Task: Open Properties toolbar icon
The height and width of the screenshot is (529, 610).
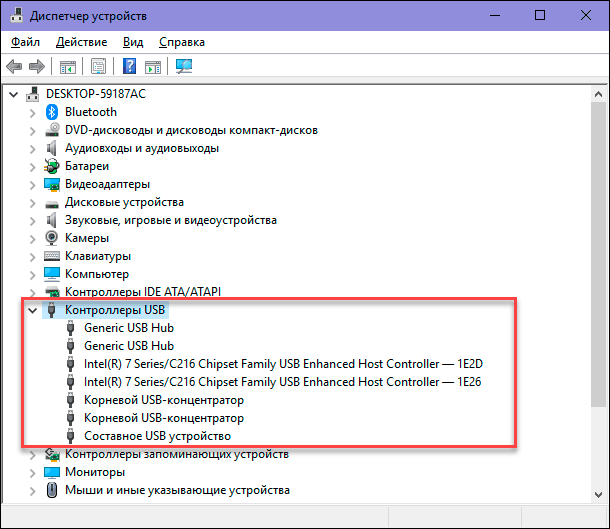Action: pos(98,67)
